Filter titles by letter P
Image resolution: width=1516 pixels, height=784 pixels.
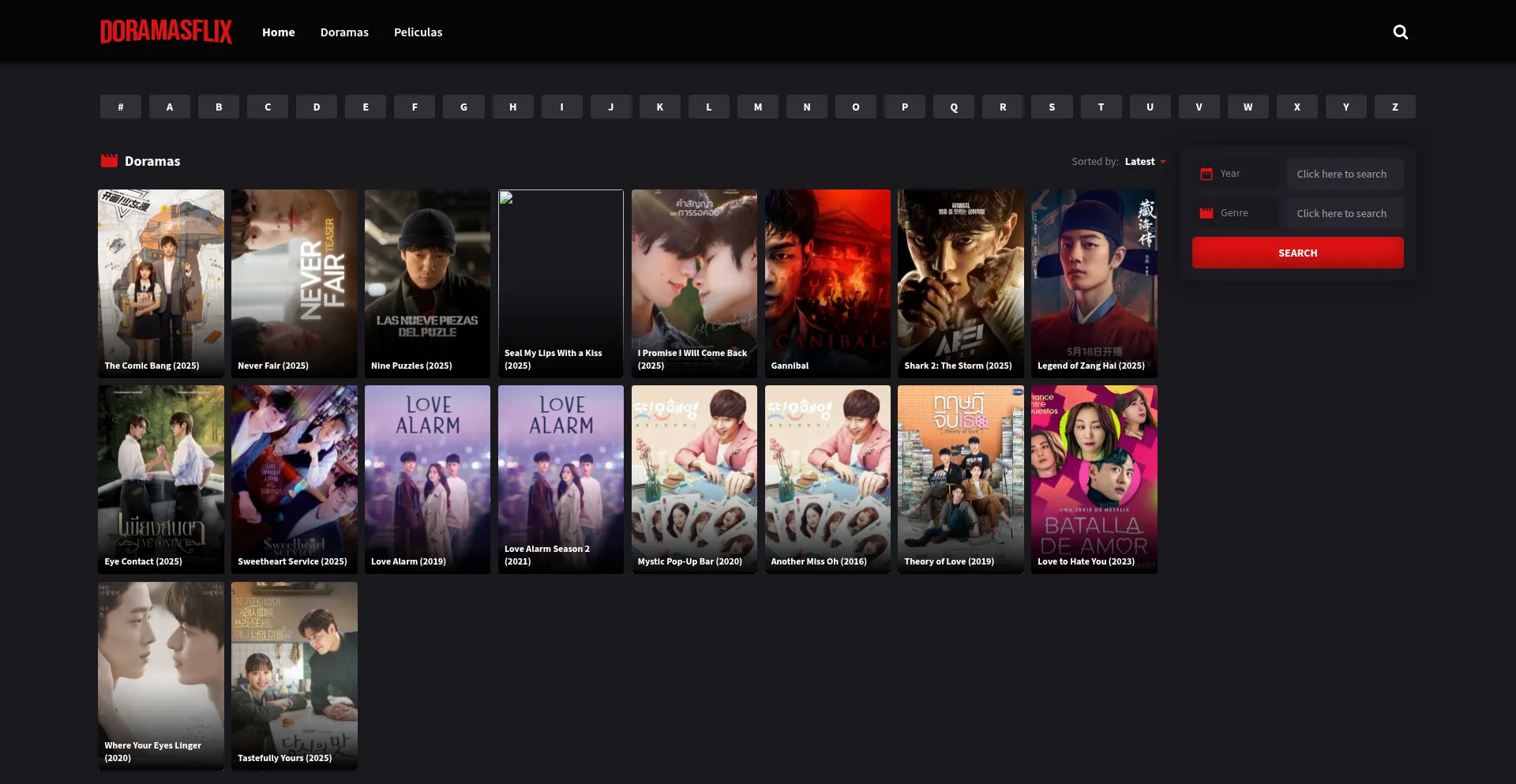tap(905, 107)
